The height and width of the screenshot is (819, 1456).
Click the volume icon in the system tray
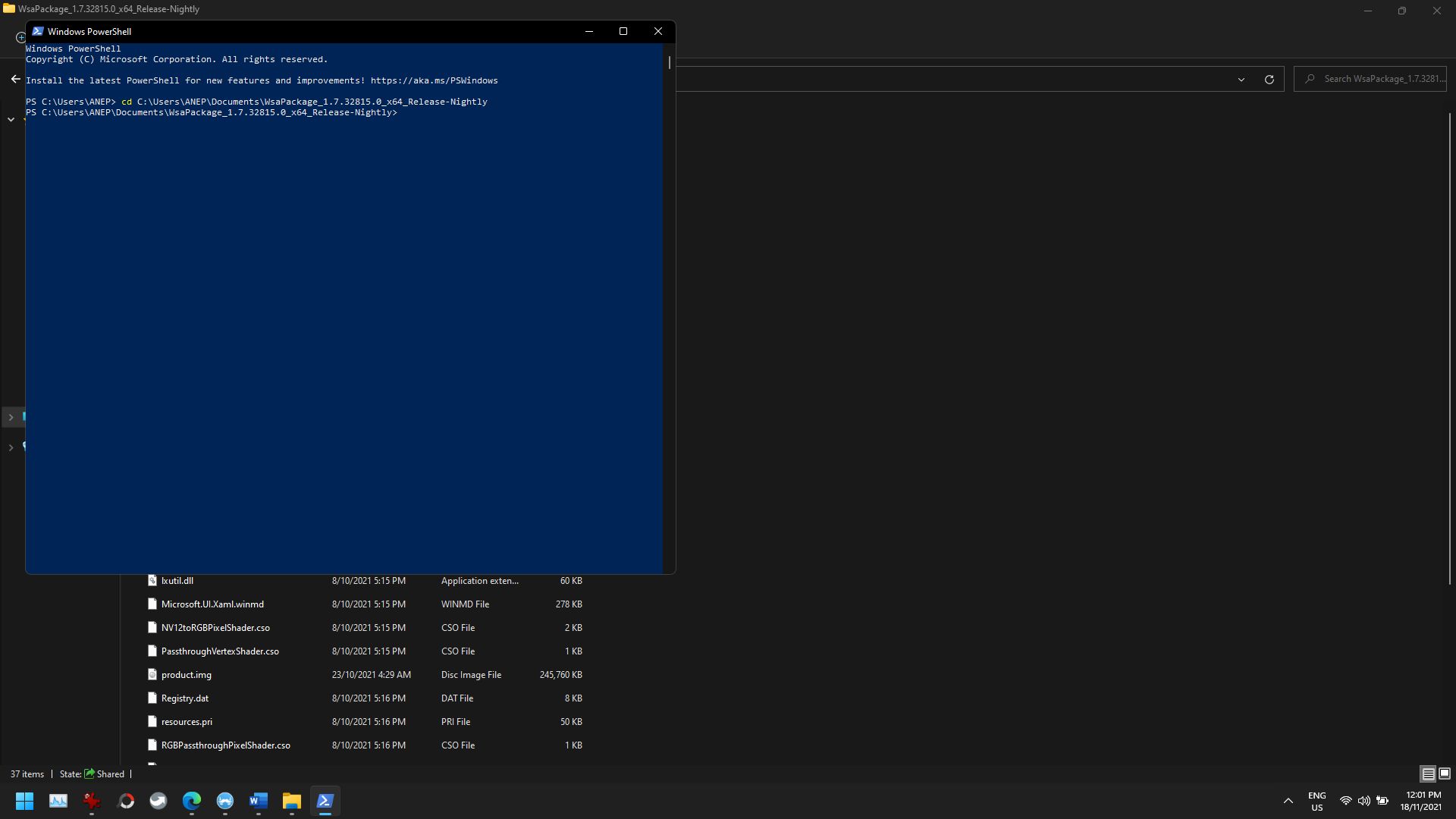tap(1365, 800)
